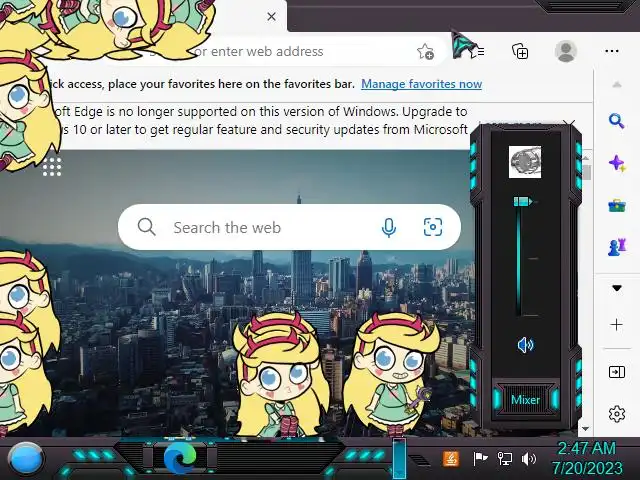Click the speaker device thumbnail in volume popup
Screen dimensions: 640x480
525,162
